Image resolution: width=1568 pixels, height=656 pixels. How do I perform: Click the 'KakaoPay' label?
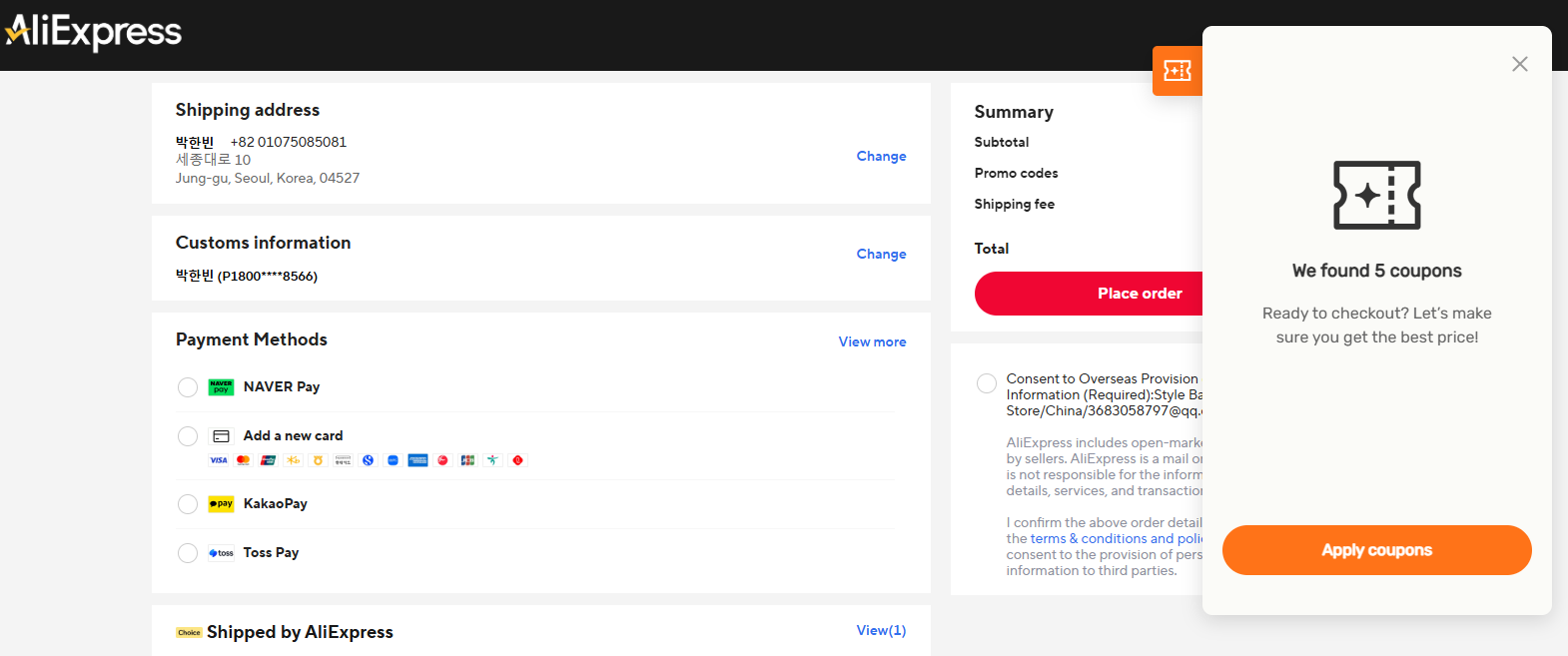tap(276, 504)
